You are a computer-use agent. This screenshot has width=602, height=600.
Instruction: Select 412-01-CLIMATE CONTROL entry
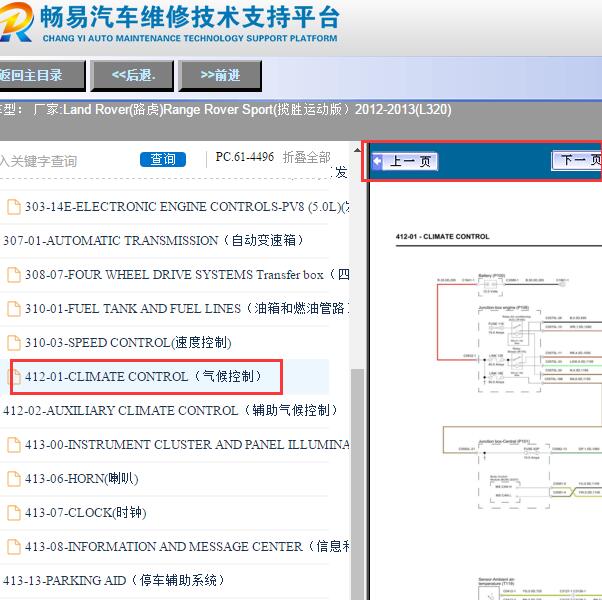point(144,377)
